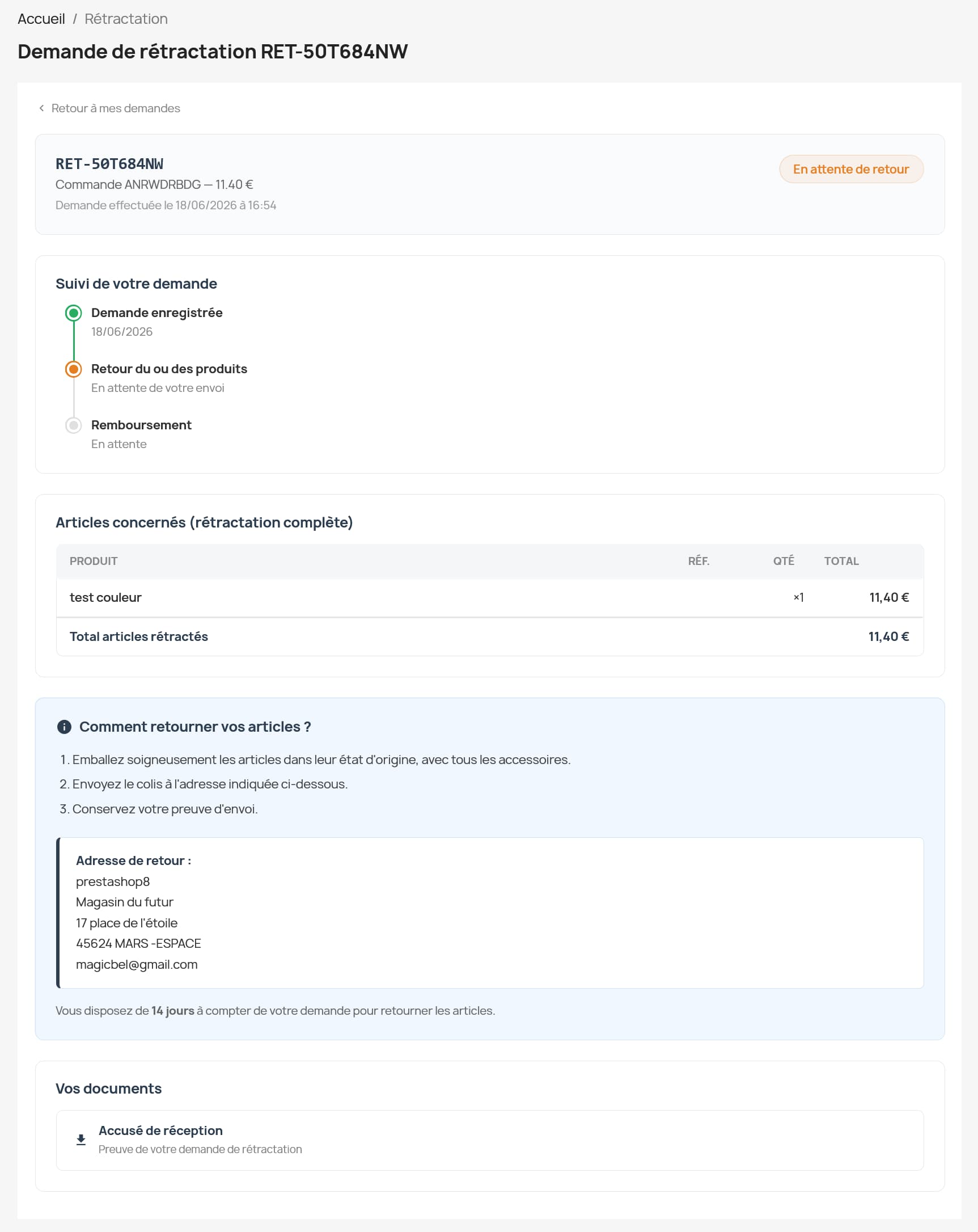978x1232 pixels.
Task: Click the RÉF. column header
Action: pyautogui.click(x=698, y=561)
